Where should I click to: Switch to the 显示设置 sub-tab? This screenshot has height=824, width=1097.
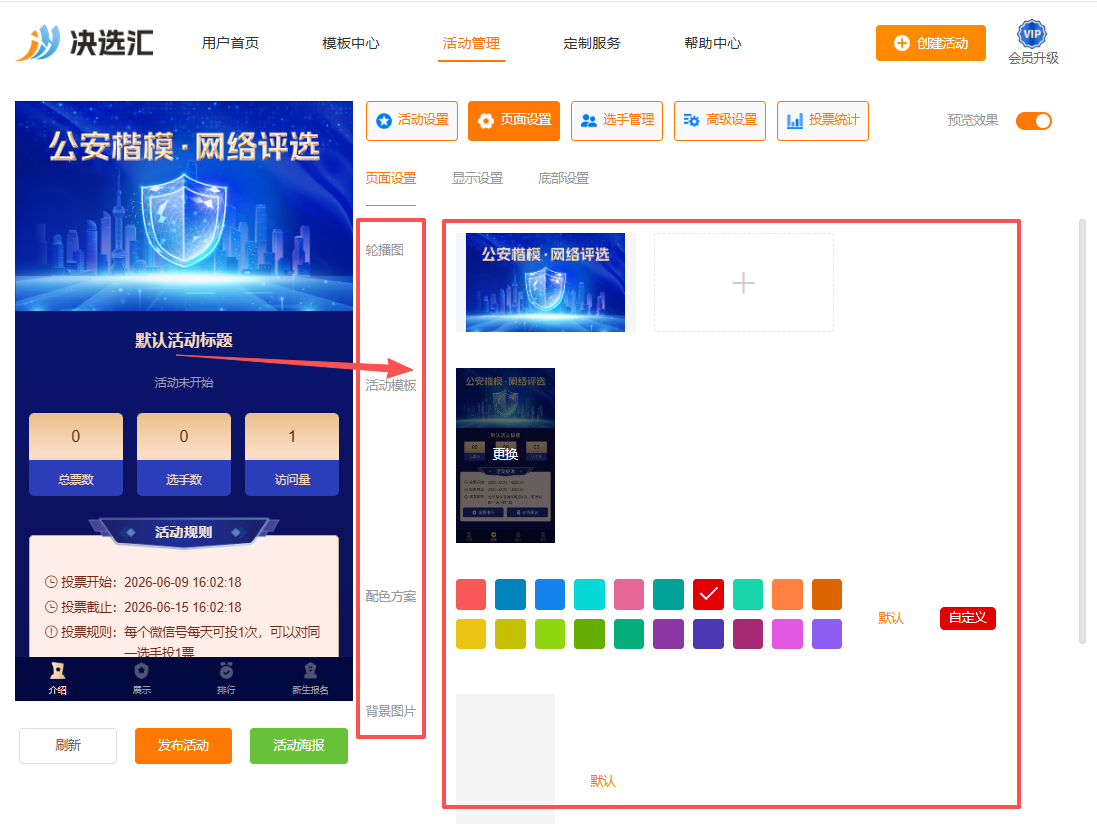477,178
